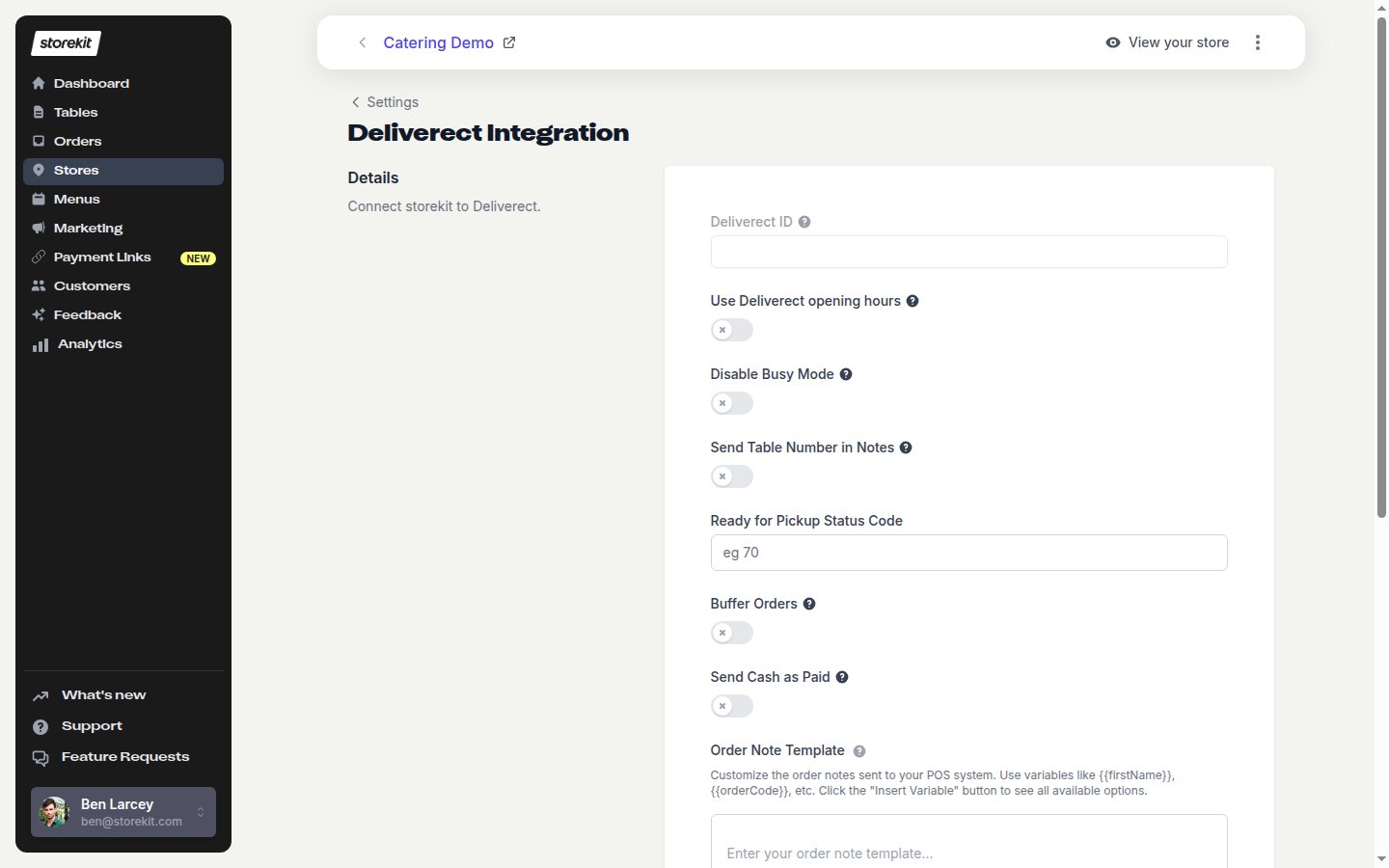Expand the Ben Larcey account switcher arrows
Viewport: 1389px width, 868px height.
pos(201,812)
